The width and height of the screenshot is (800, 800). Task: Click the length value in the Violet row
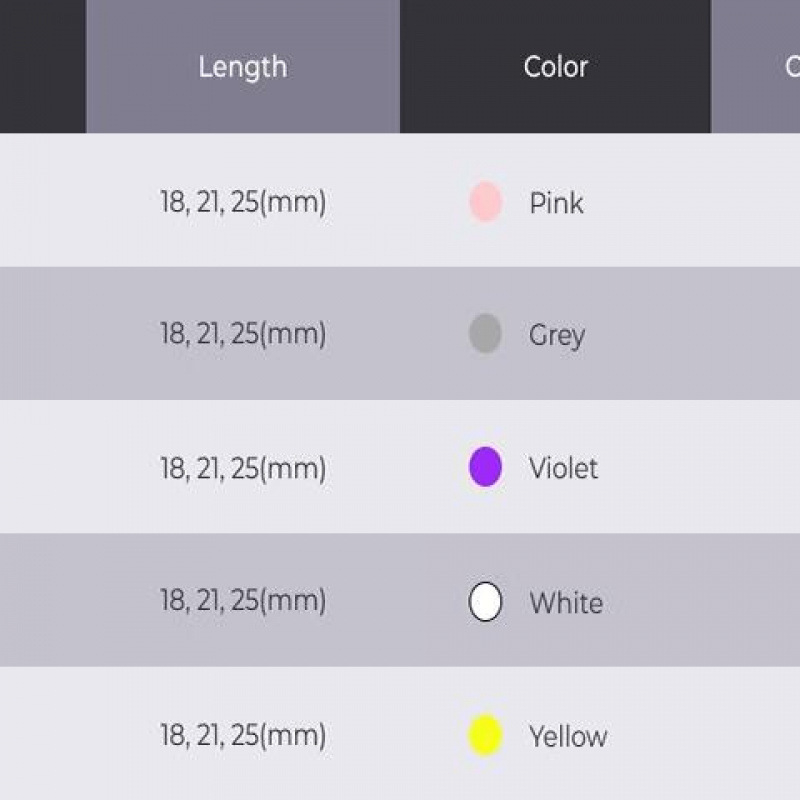point(243,468)
